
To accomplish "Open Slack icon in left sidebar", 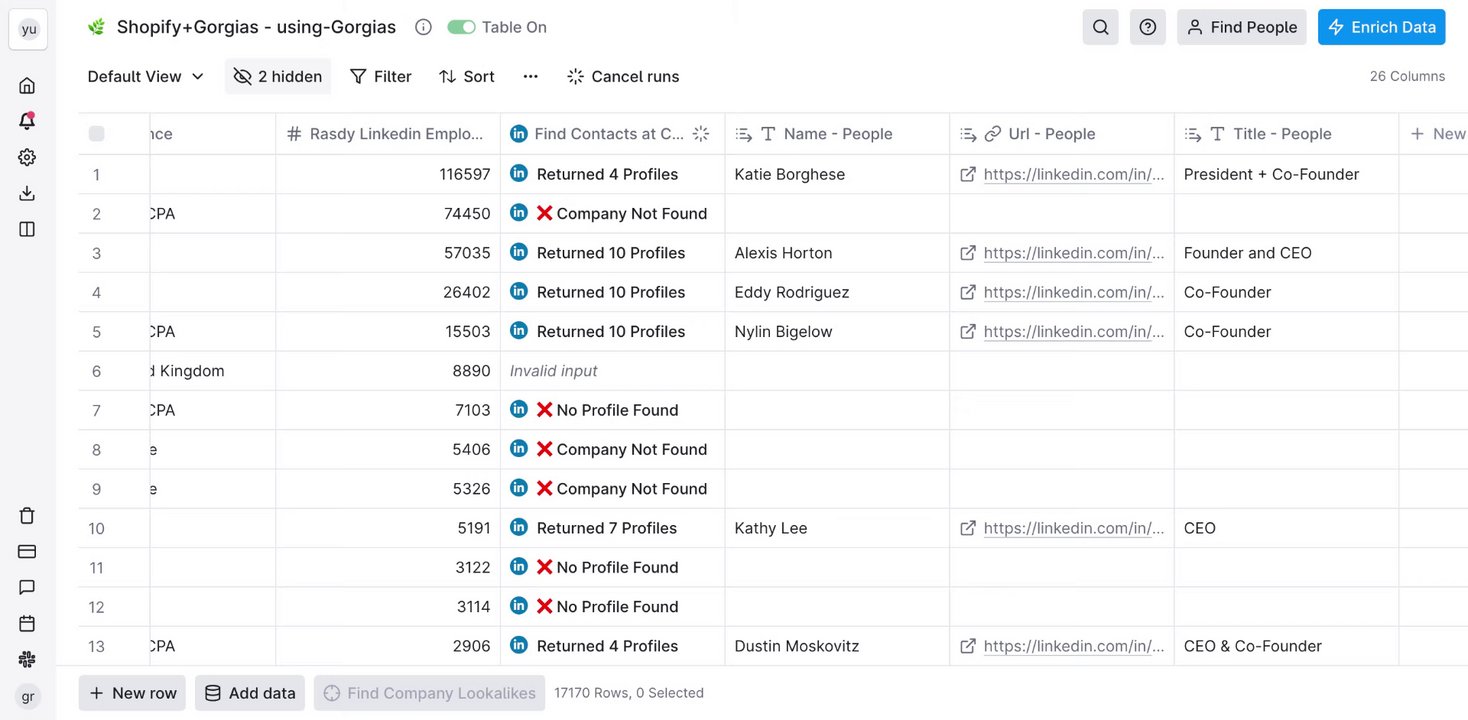I will point(27,660).
